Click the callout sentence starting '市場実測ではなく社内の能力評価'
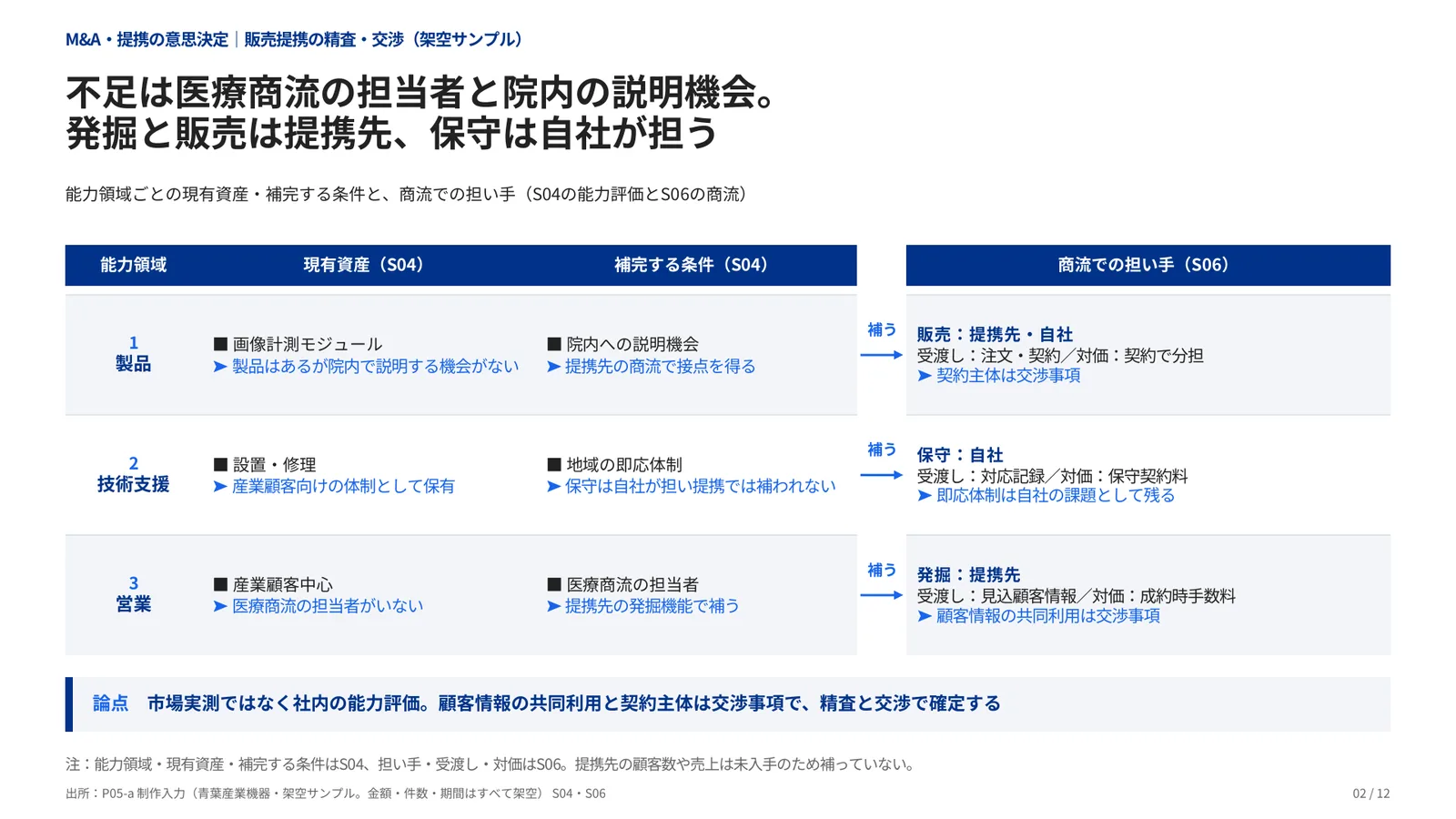This screenshot has height=819, width=1456. tap(574, 703)
